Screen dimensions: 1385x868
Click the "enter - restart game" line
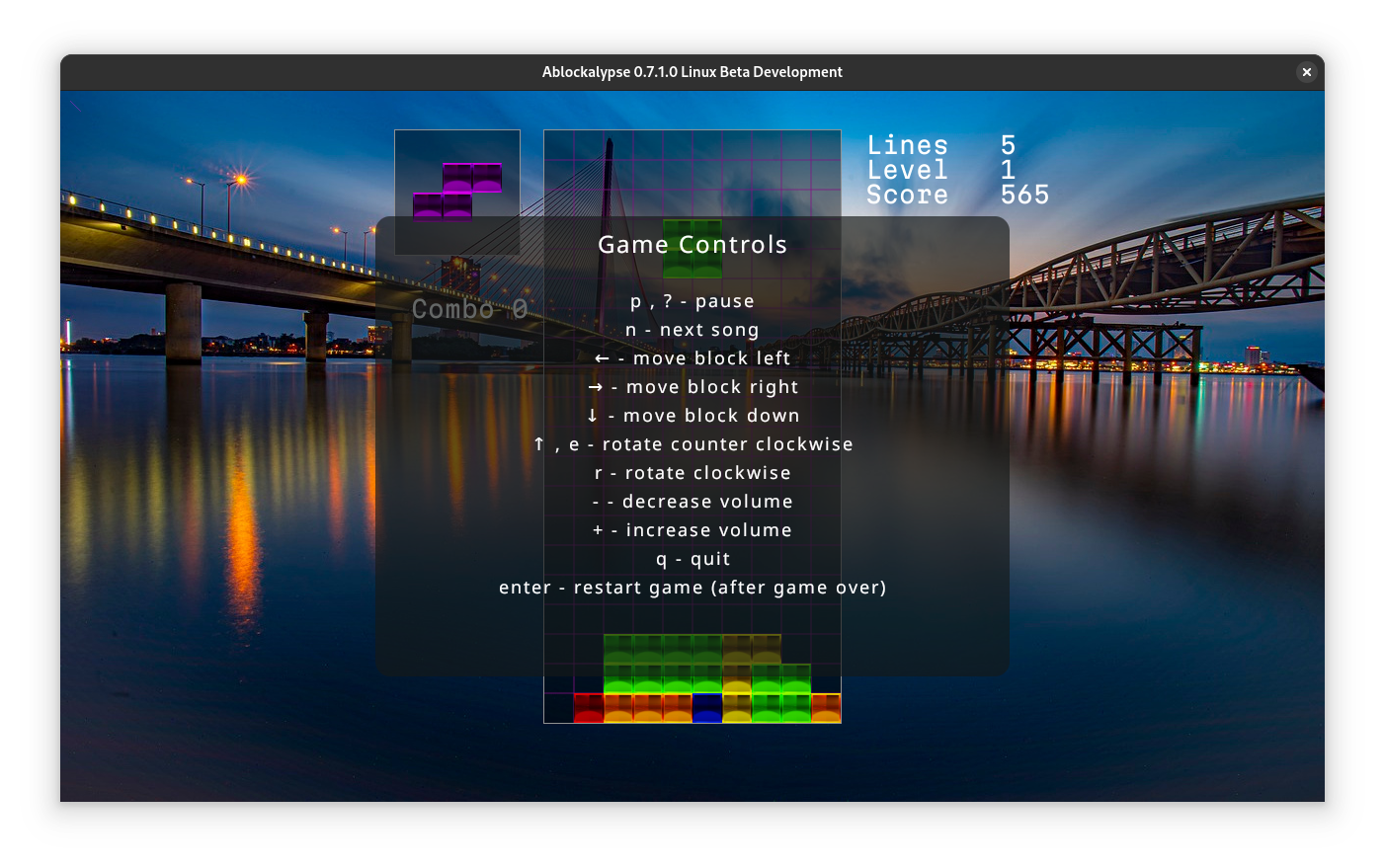pos(692,588)
